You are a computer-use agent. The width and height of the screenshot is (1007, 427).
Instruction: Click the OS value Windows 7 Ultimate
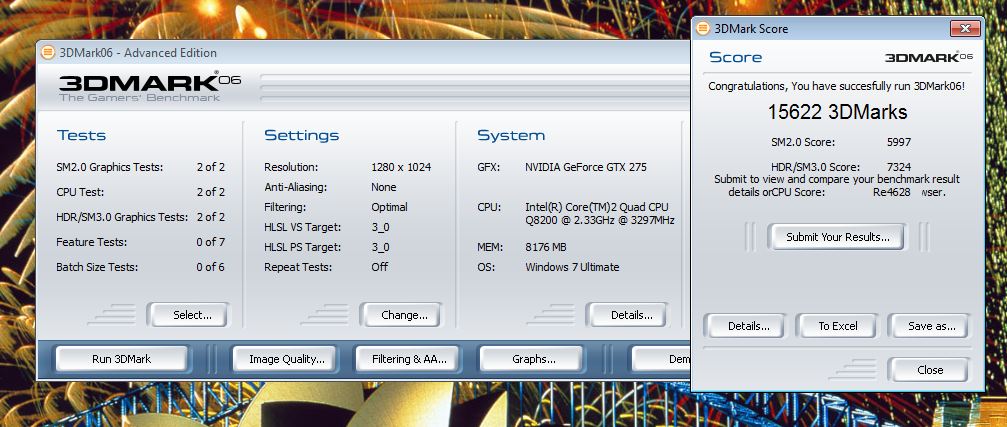pos(572,266)
